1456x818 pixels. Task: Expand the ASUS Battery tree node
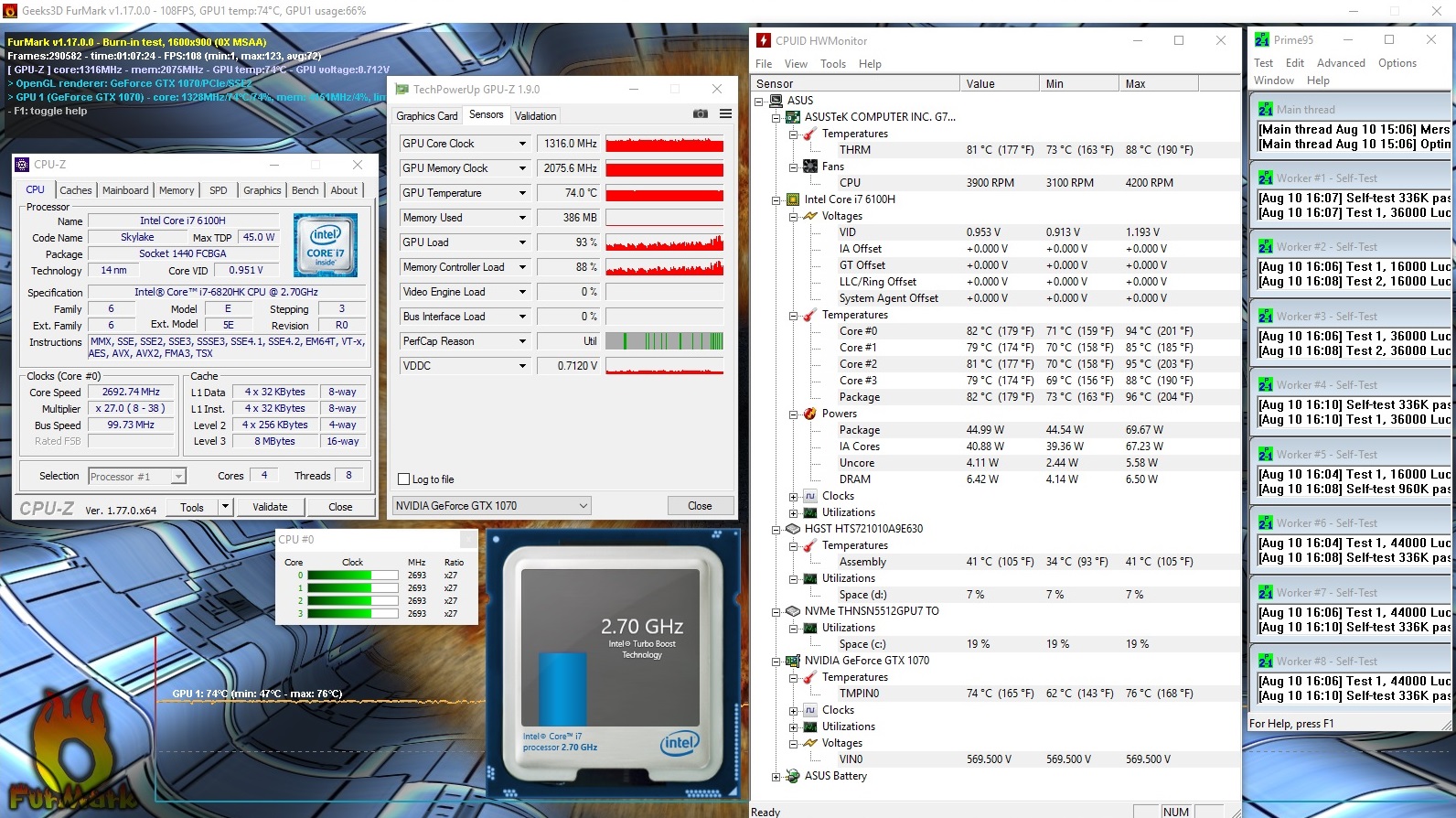tap(776, 777)
